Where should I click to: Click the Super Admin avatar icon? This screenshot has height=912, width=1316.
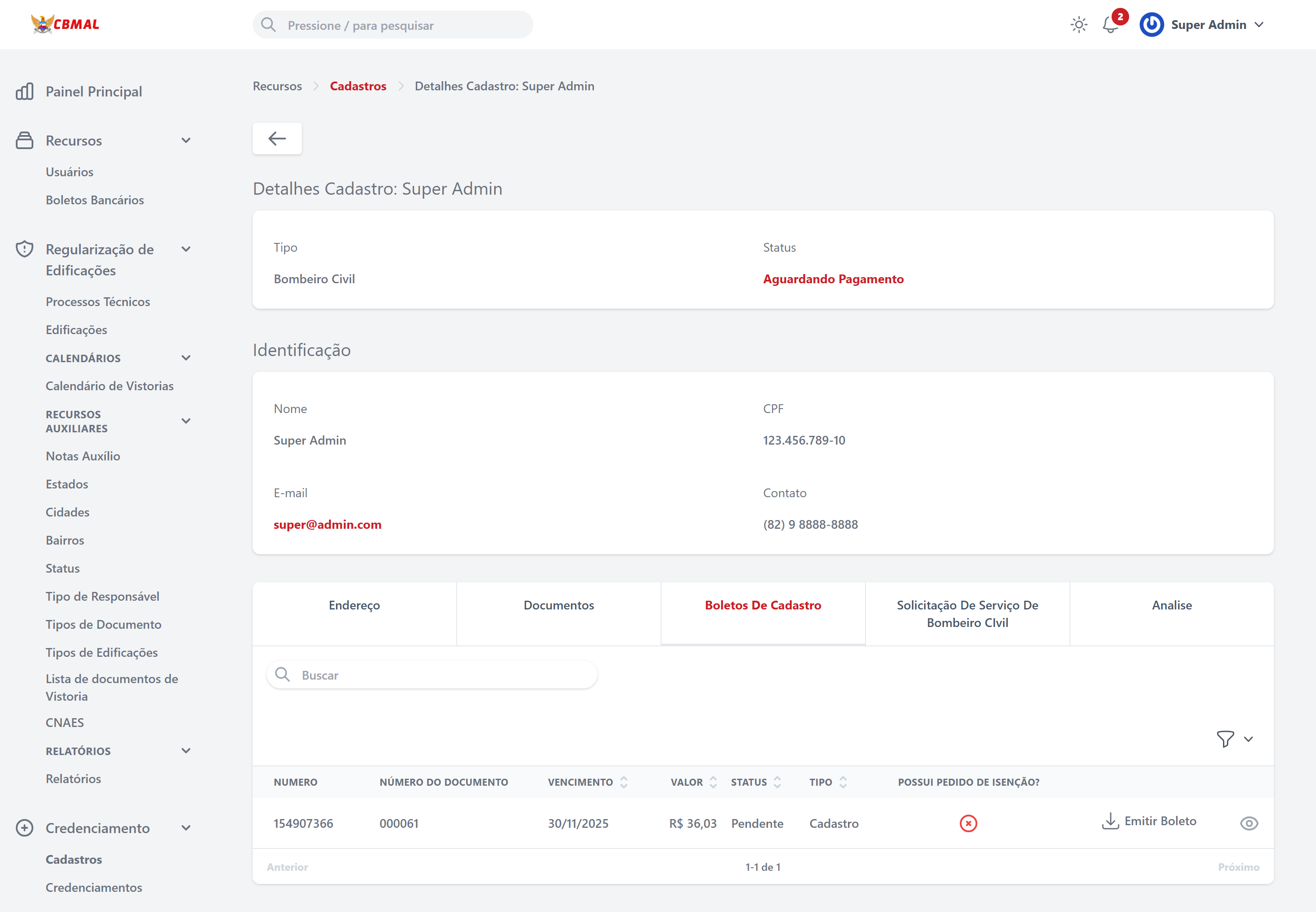(1151, 25)
